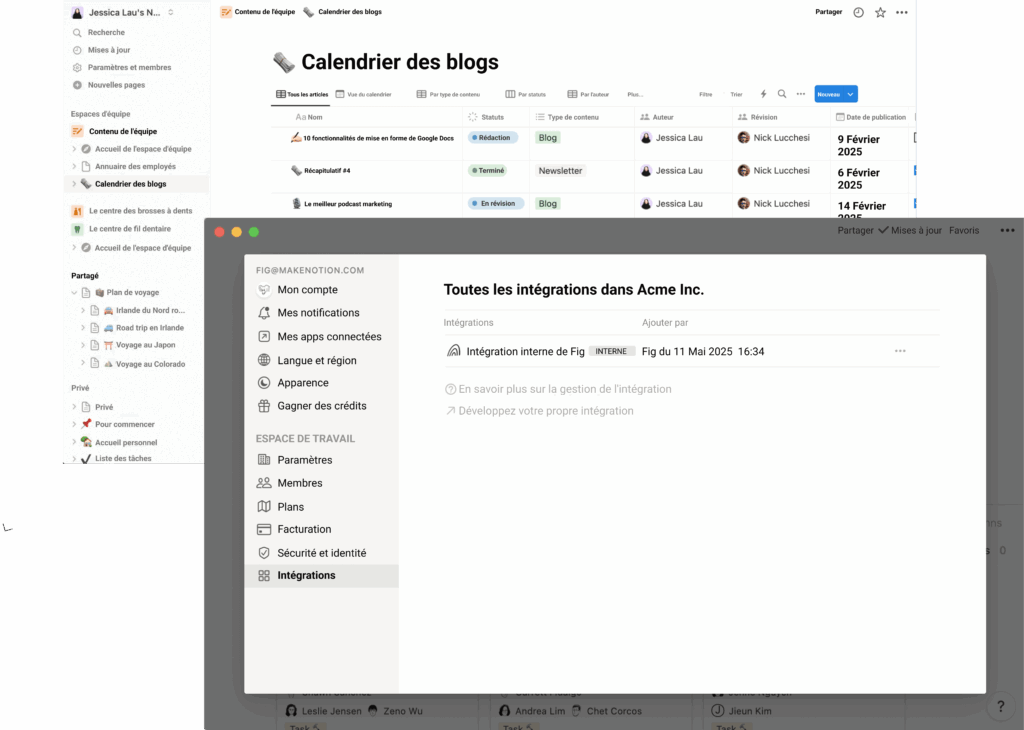Click Nouvelles pages in the sidebar
Screen dimensions: 1024x730
109,85
